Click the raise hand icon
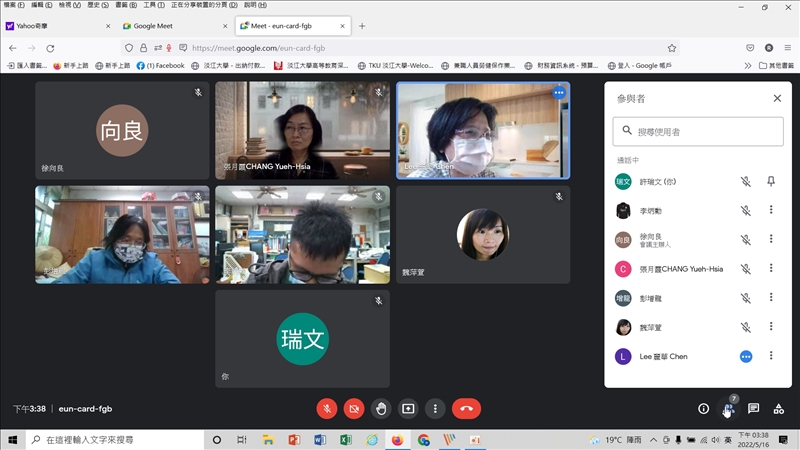The width and height of the screenshot is (800, 450). (x=381, y=408)
